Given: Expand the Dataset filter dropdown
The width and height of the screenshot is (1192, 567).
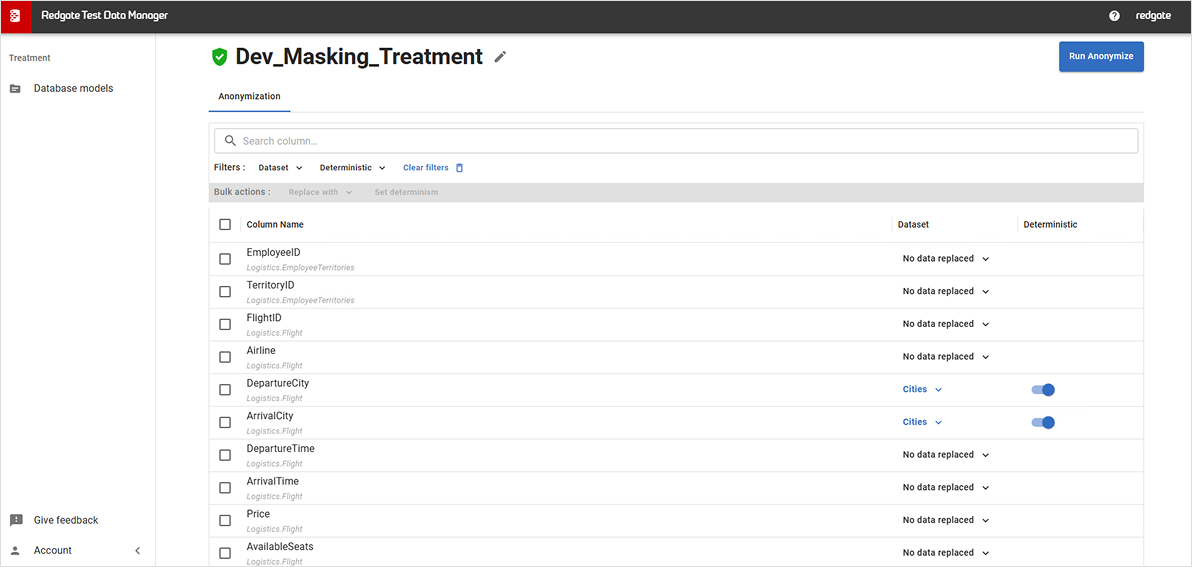Looking at the screenshot, I should click(x=280, y=168).
